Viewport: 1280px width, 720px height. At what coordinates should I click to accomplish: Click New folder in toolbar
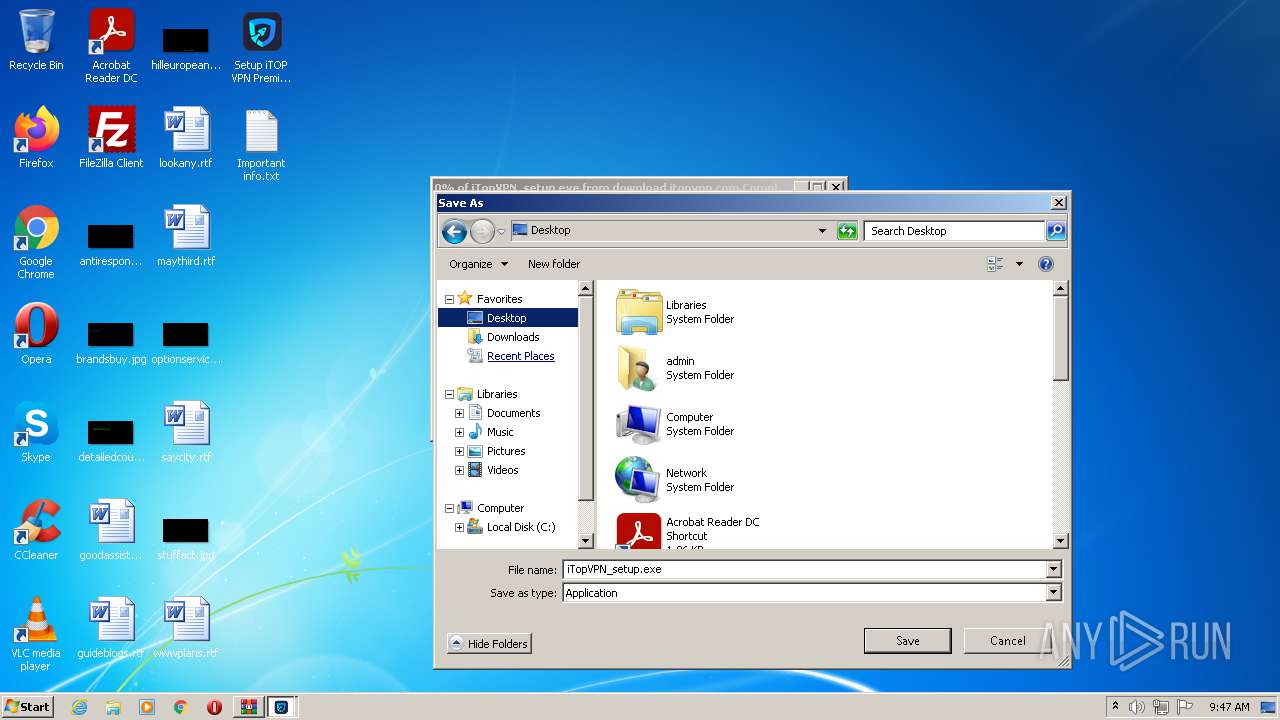pyautogui.click(x=554, y=264)
